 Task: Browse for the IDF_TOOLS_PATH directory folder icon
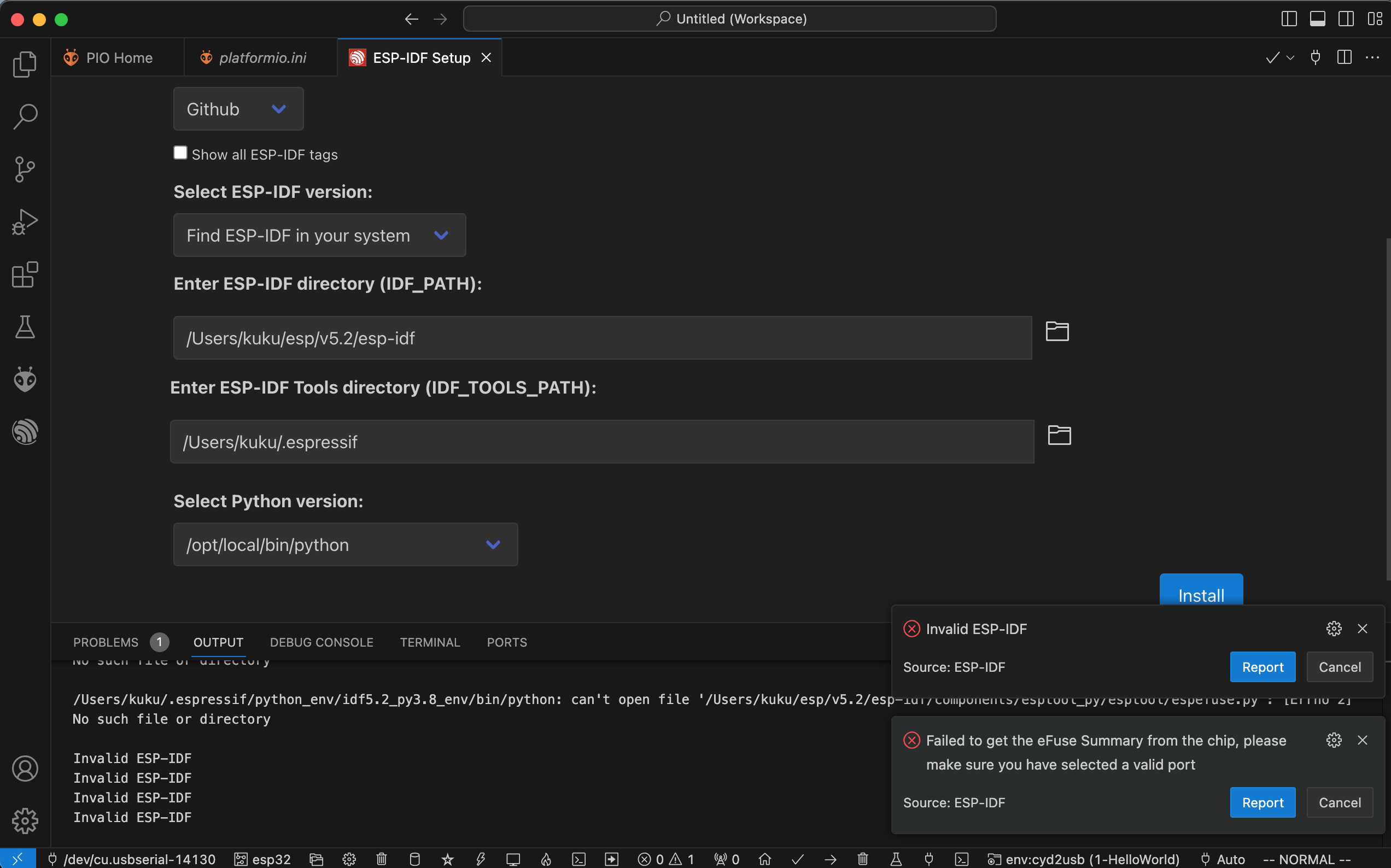point(1059,435)
